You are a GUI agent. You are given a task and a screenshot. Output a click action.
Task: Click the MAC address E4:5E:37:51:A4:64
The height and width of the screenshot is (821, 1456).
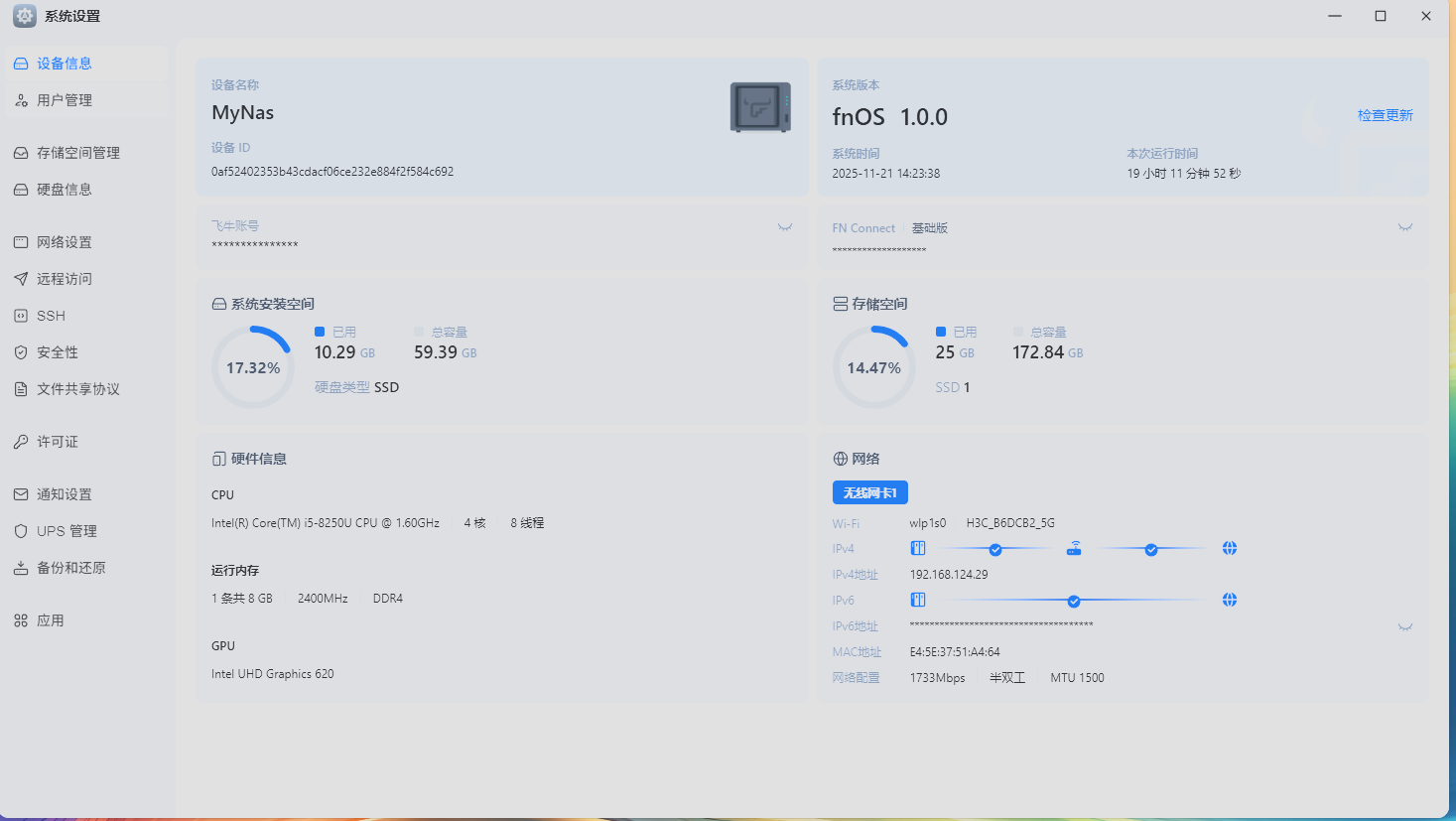(955, 652)
